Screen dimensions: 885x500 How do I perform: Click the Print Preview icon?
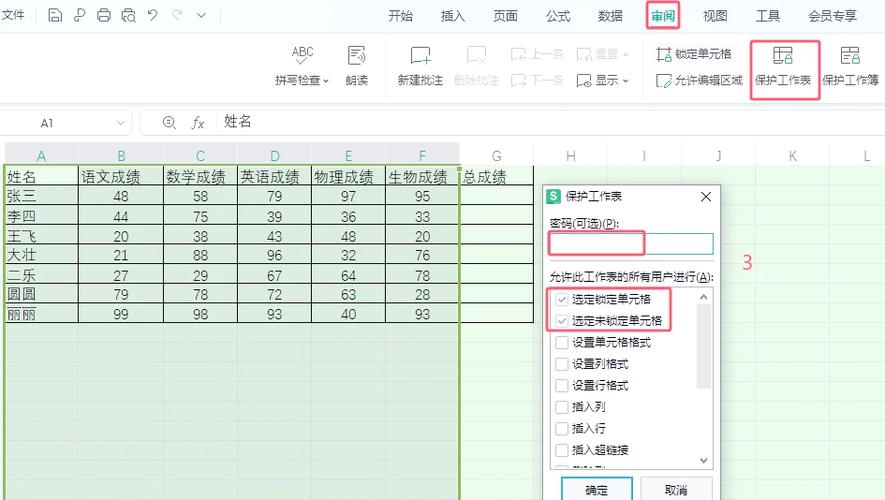click(x=129, y=15)
